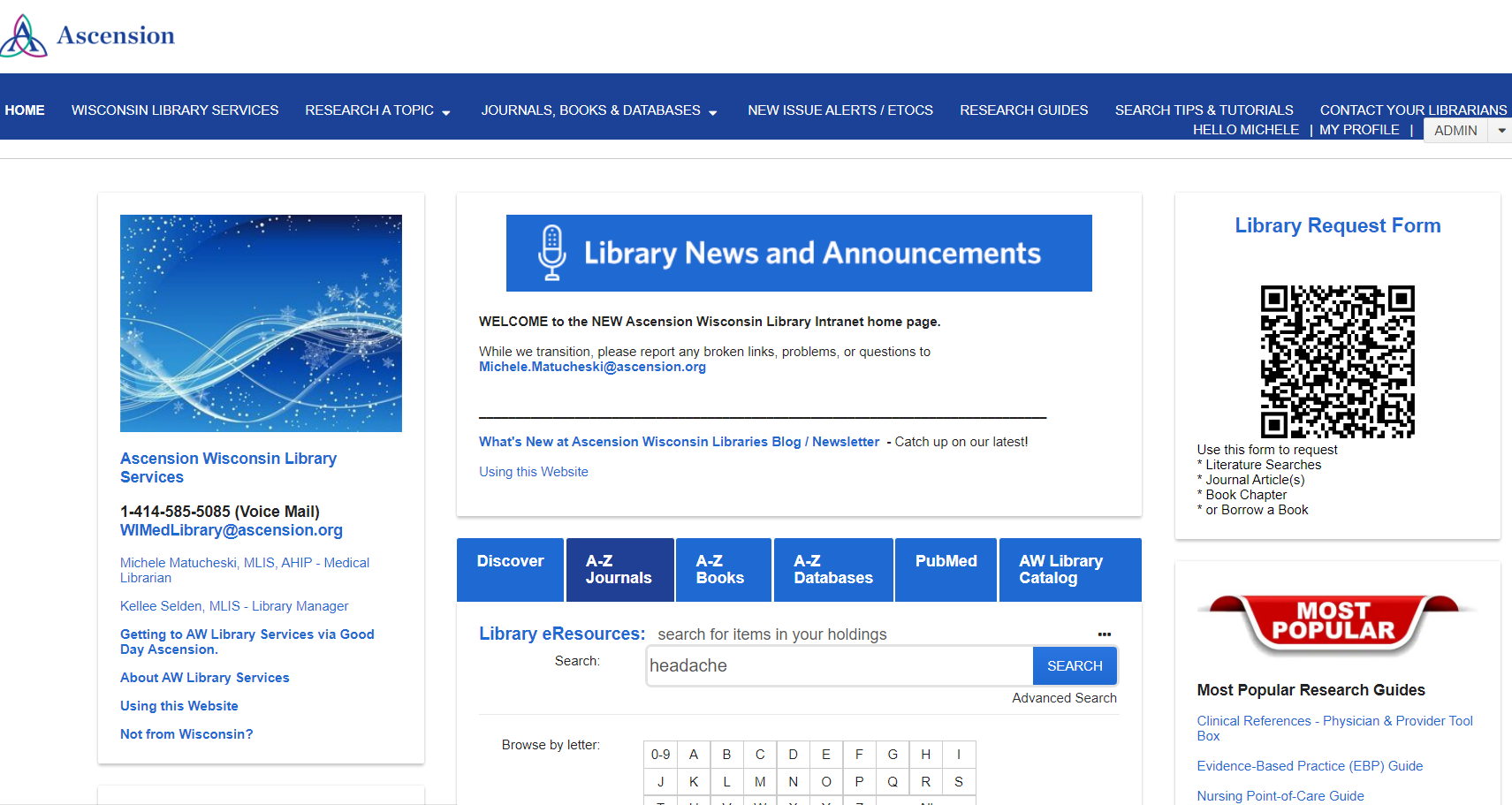Image resolution: width=1512 pixels, height=805 pixels.
Task: Click the Library News and Announcements banner
Action: point(799,253)
